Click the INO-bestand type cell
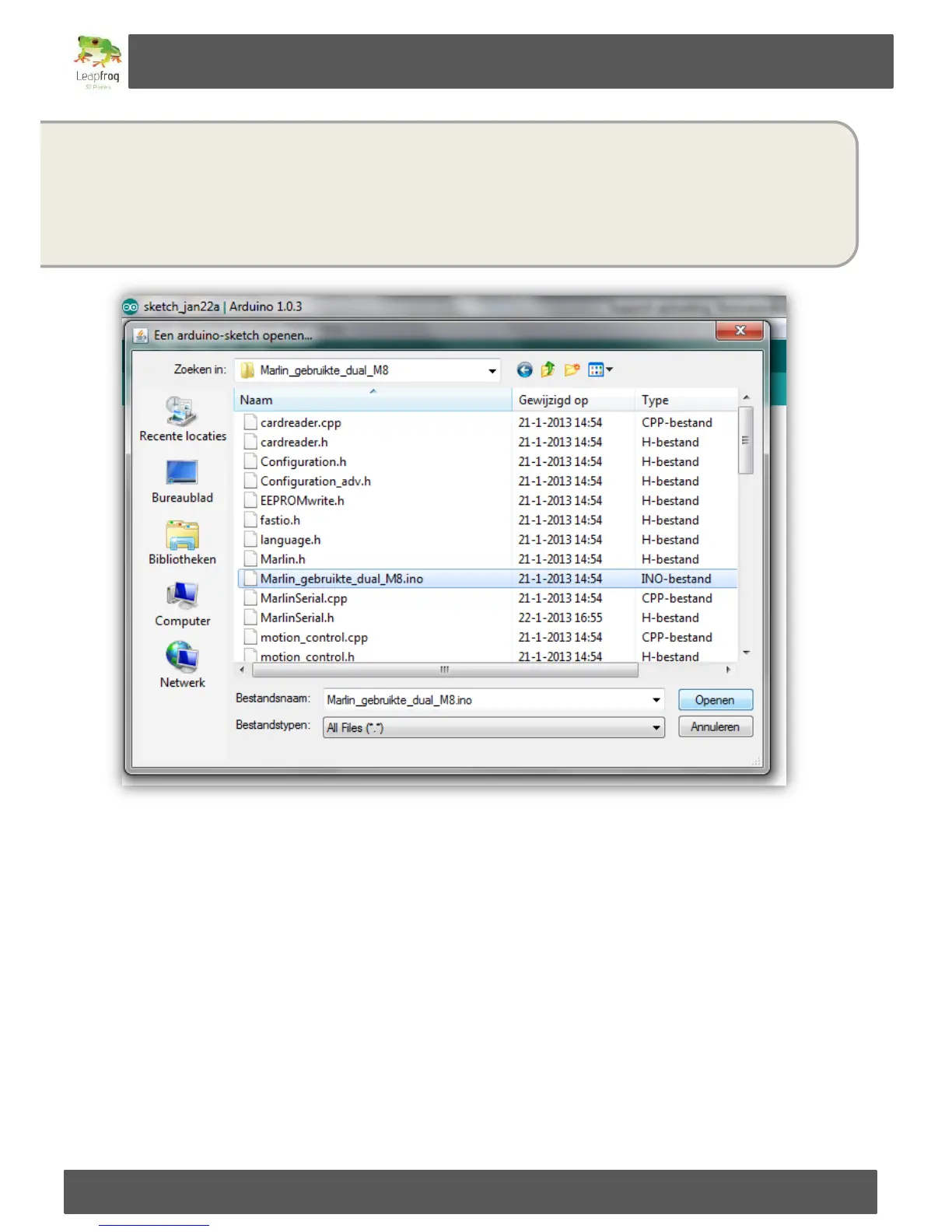 [676, 579]
